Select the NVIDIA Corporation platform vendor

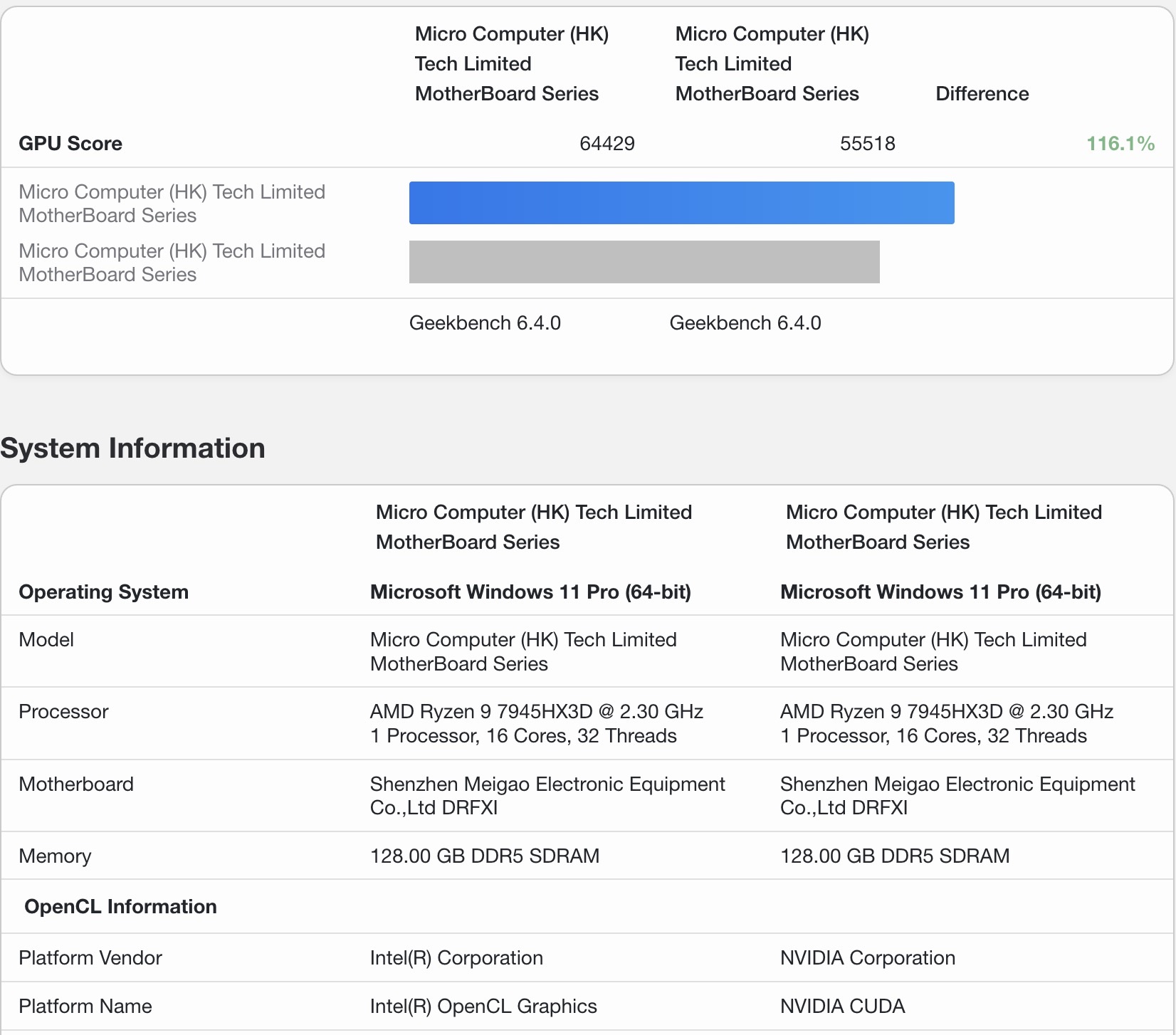[x=867, y=958]
